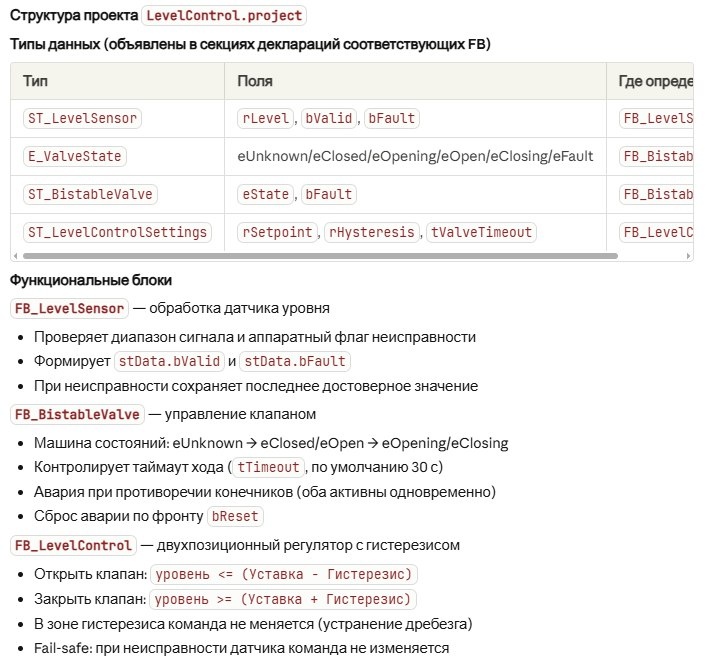Click the valve-open condition code snippet
The height and width of the screenshot is (663, 714).
(283, 573)
